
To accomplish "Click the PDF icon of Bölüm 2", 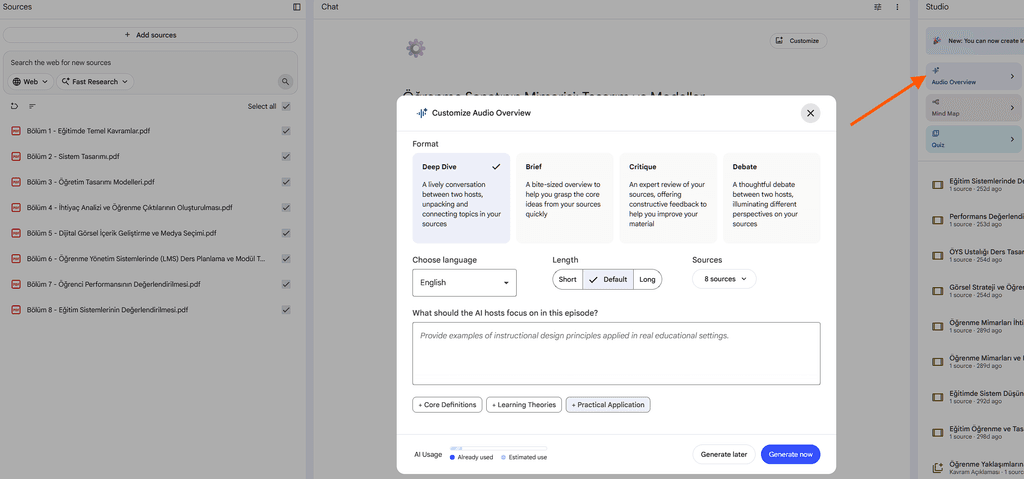I will [x=16, y=157].
